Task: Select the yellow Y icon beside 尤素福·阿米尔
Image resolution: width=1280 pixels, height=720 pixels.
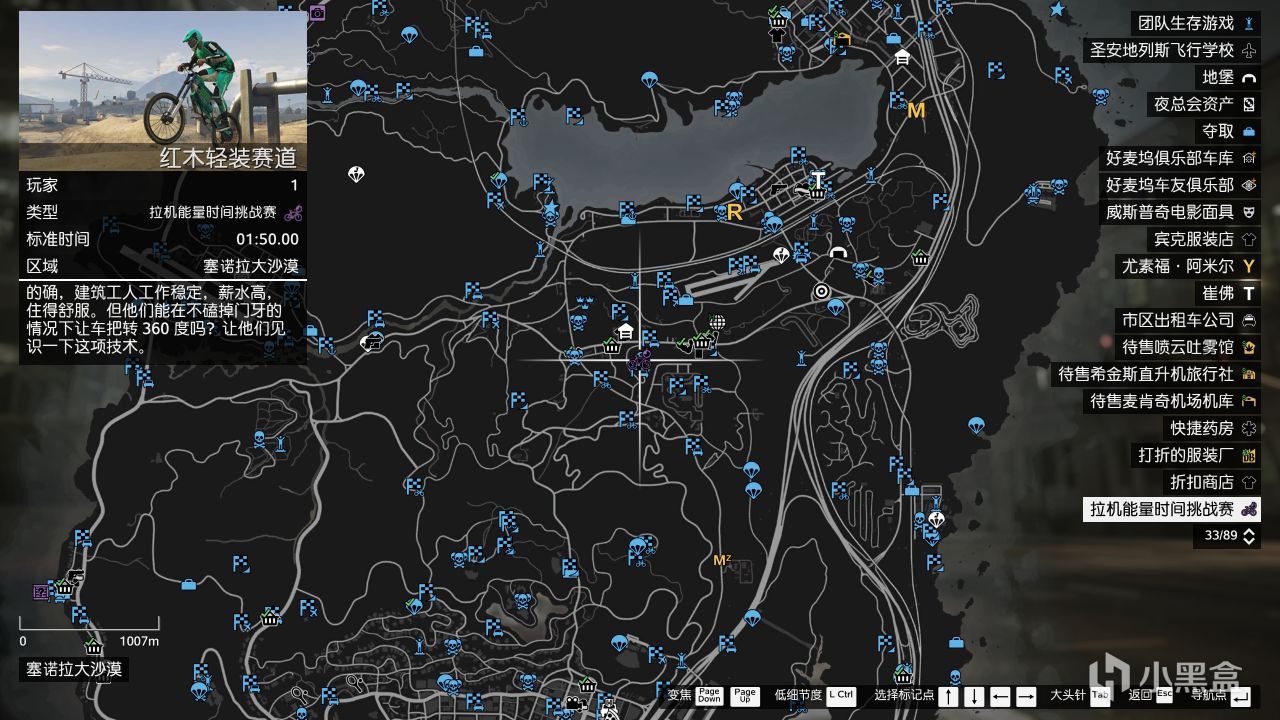Action: (x=1248, y=266)
